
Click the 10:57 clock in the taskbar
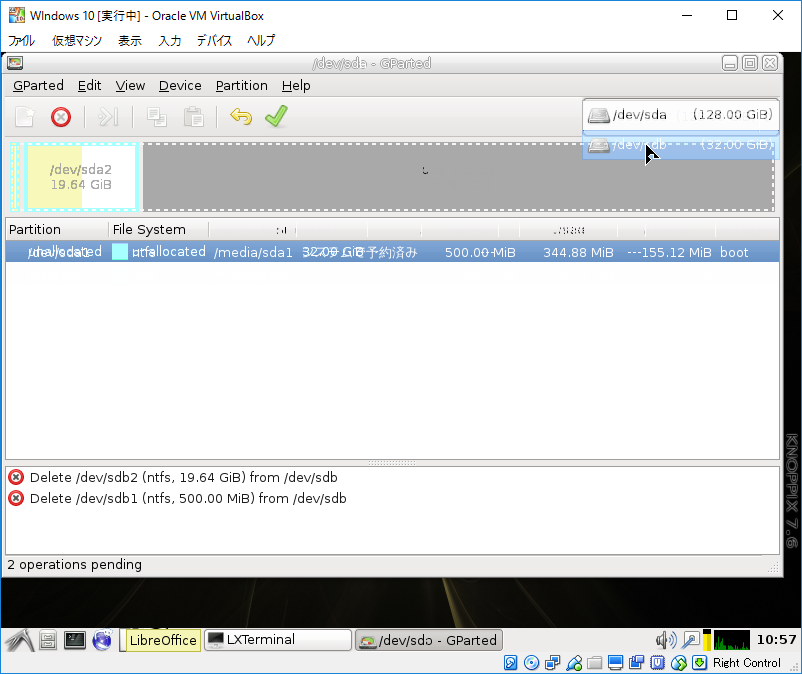[776, 640]
